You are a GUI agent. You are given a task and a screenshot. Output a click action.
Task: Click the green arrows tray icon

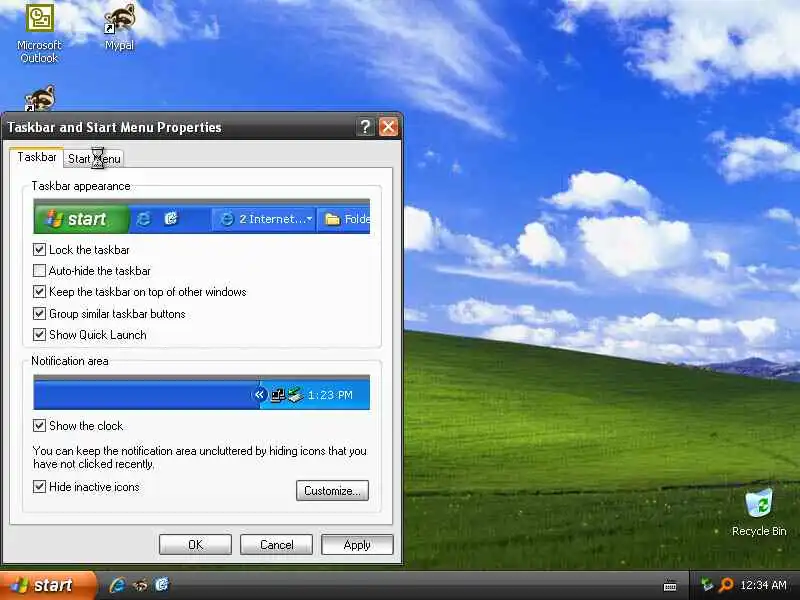707,585
